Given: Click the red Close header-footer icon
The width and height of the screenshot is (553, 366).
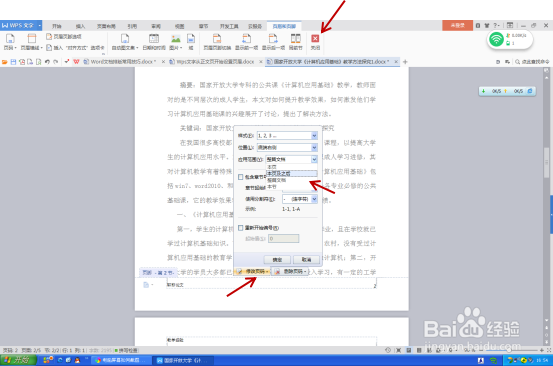Looking at the screenshot, I should point(315,38).
